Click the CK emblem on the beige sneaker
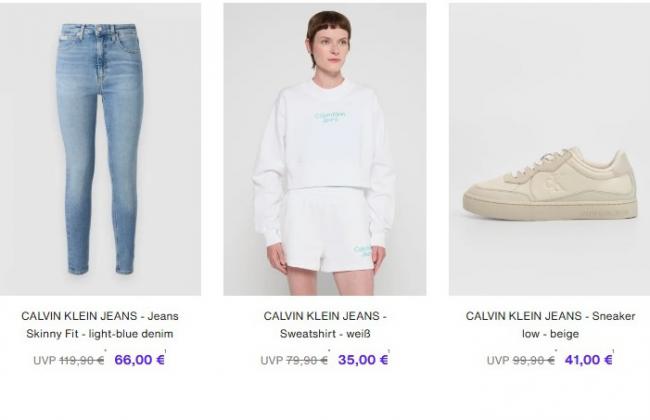This screenshot has width=650, height=420. click(x=552, y=184)
